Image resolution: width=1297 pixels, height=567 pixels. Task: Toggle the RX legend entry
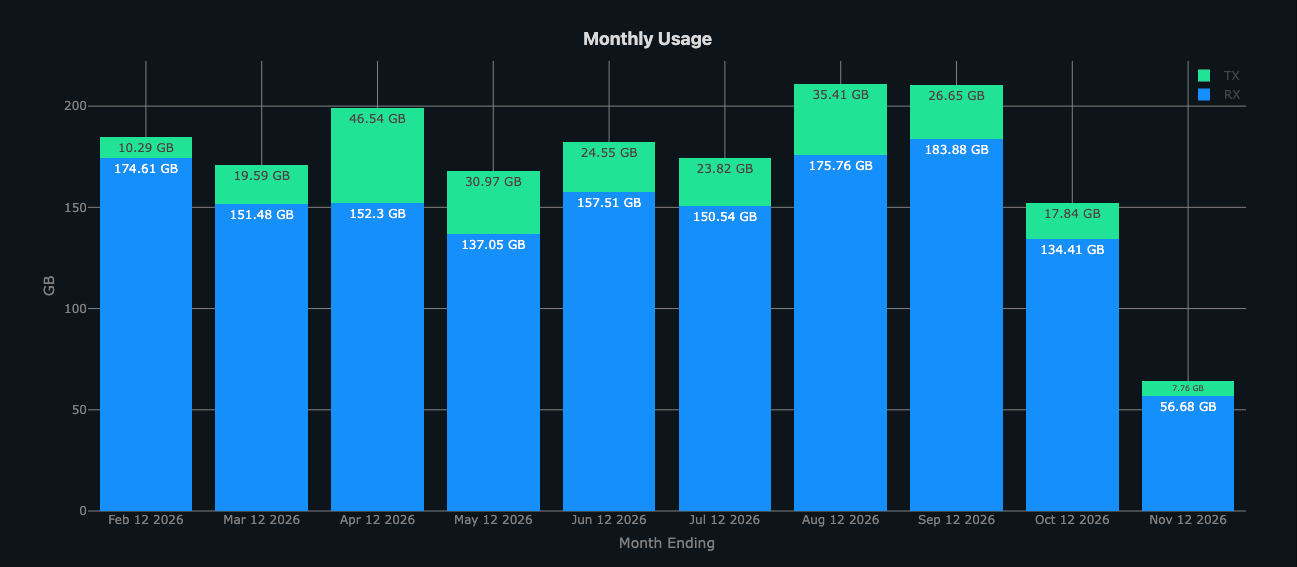coord(1218,95)
